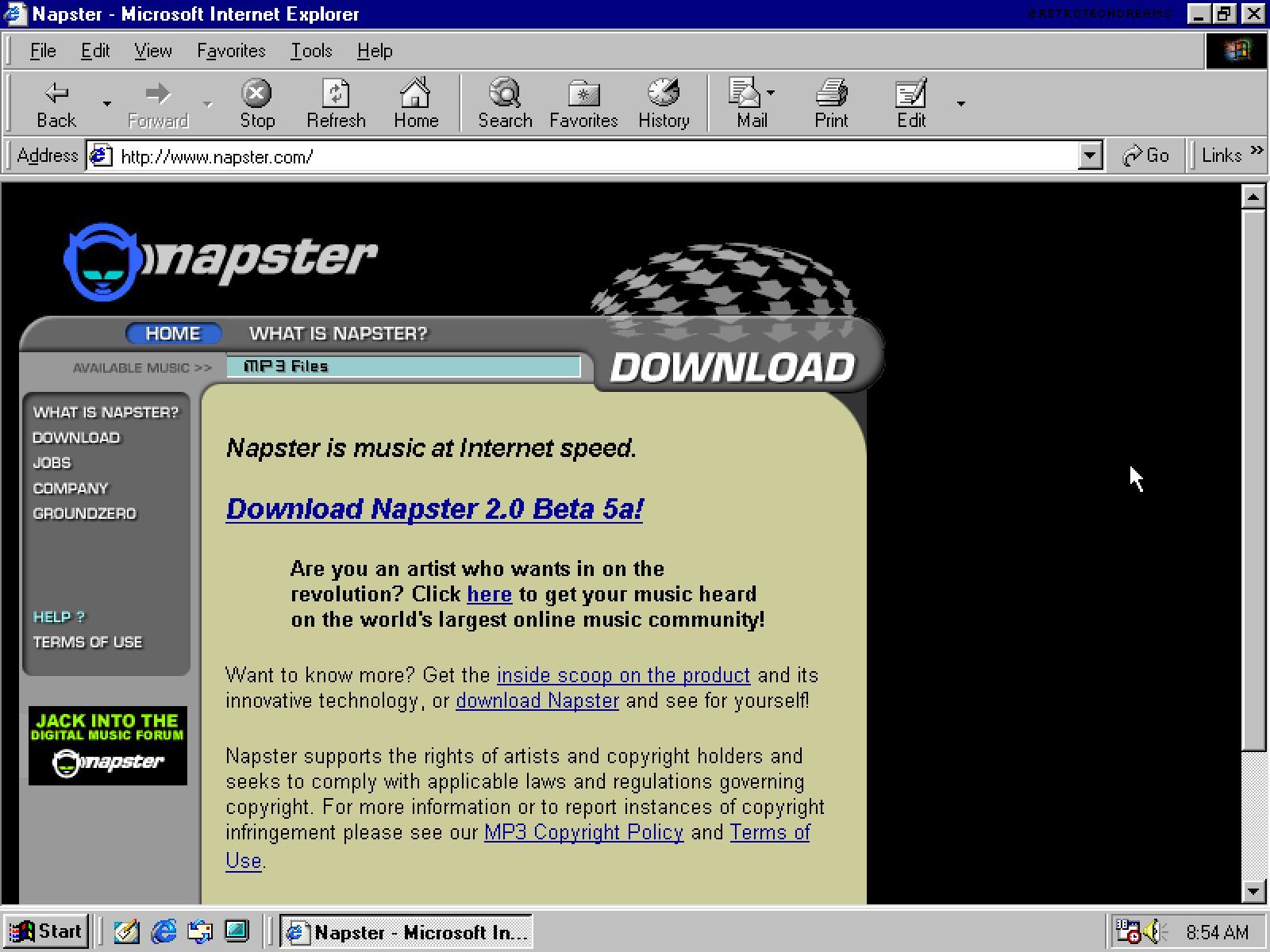
Task: Expand the address bar dropdown list
Action: pos(1091,156)
